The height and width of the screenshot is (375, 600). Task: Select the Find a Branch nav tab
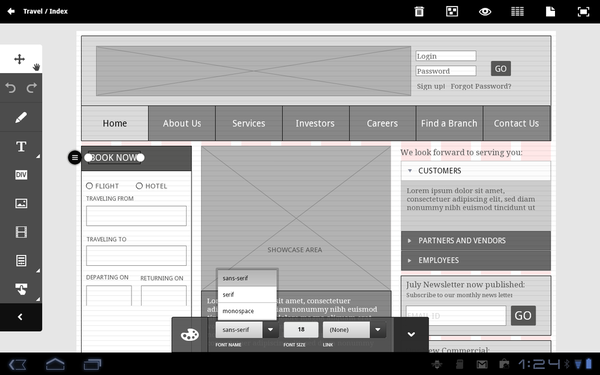pos(449,123)
